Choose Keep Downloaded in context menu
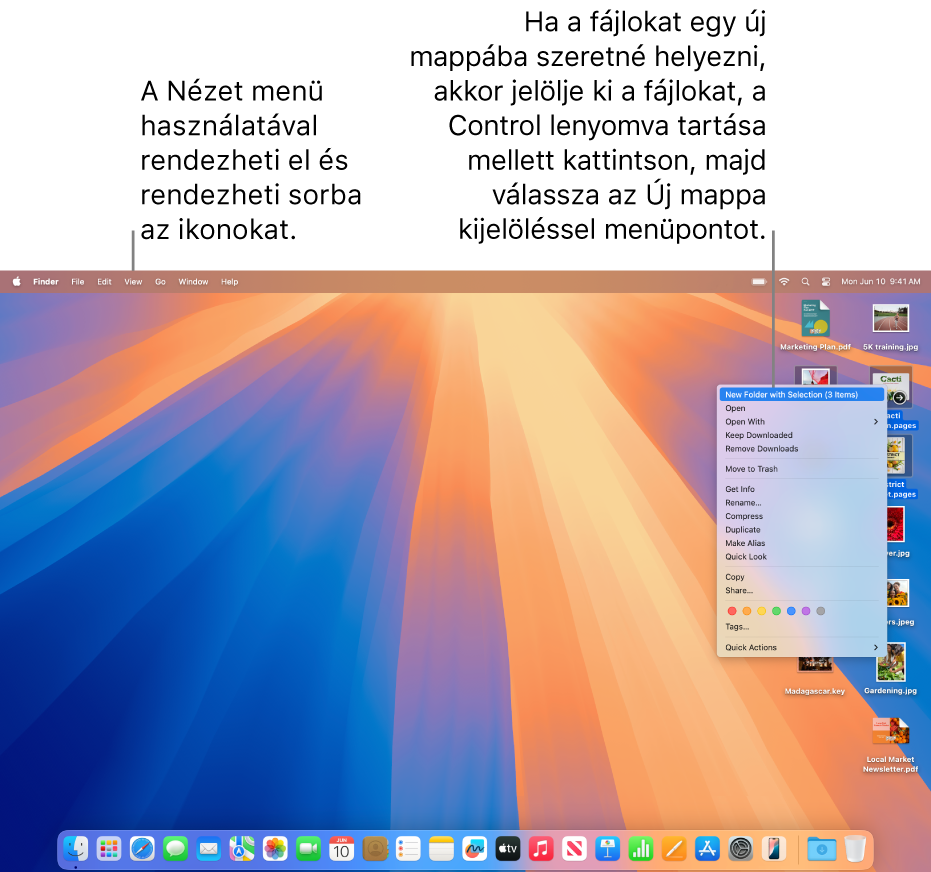 coord(801,436)
